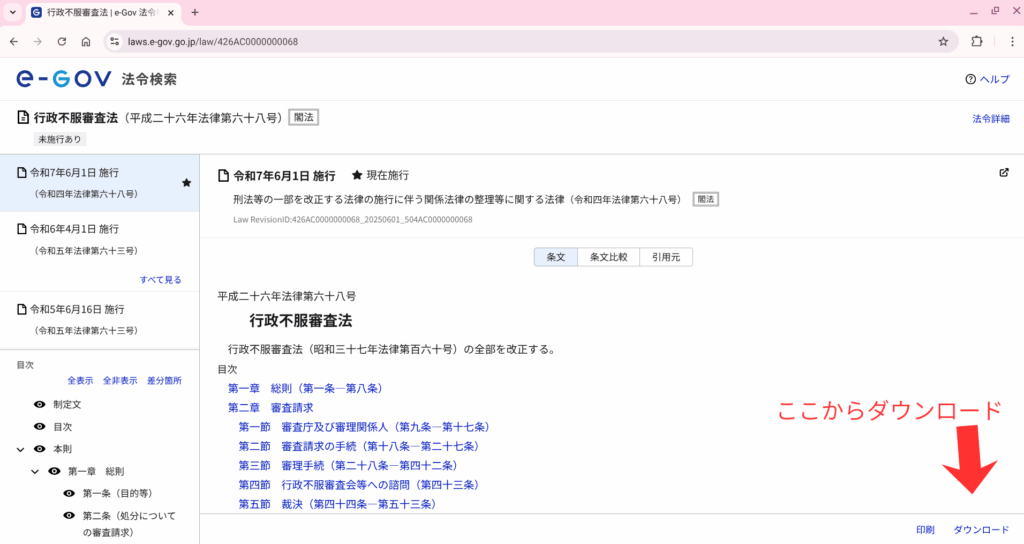
Task: Hide 第一条（目的等） using its eye icon
Action: click(x=69, y=493)
